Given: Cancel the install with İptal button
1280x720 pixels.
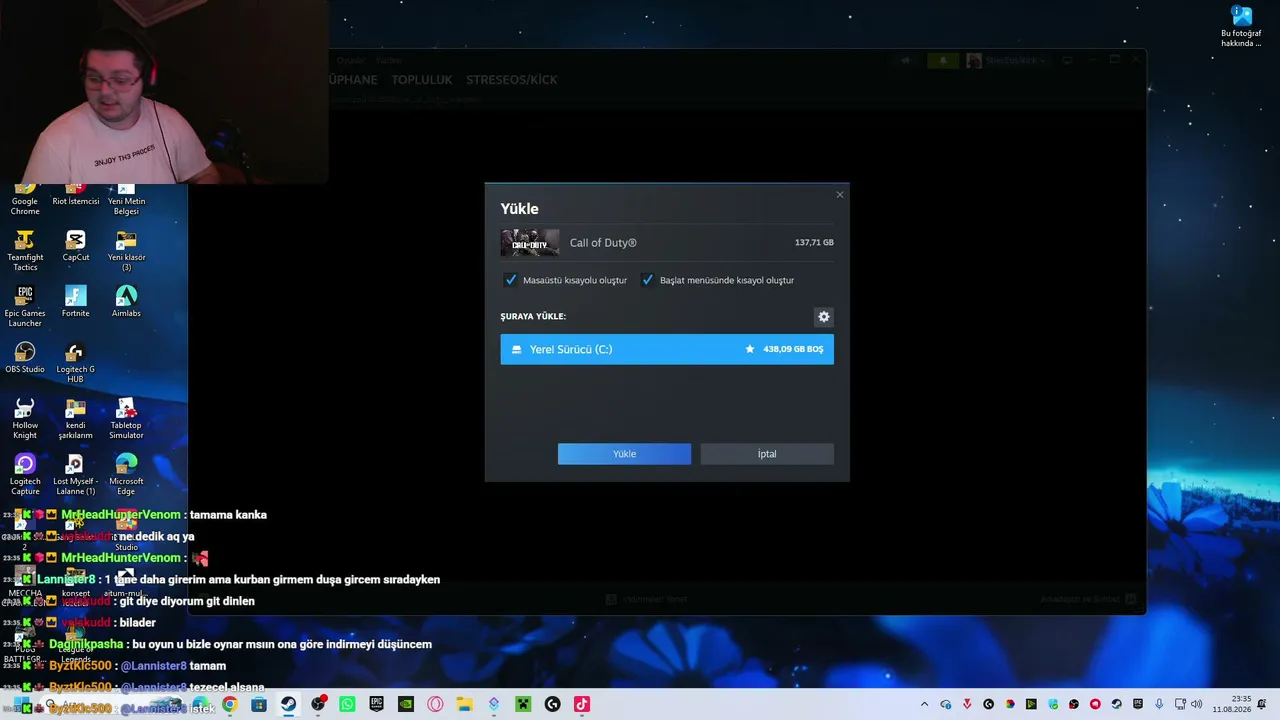Looking at the screenshot, I should click(767, 454).
